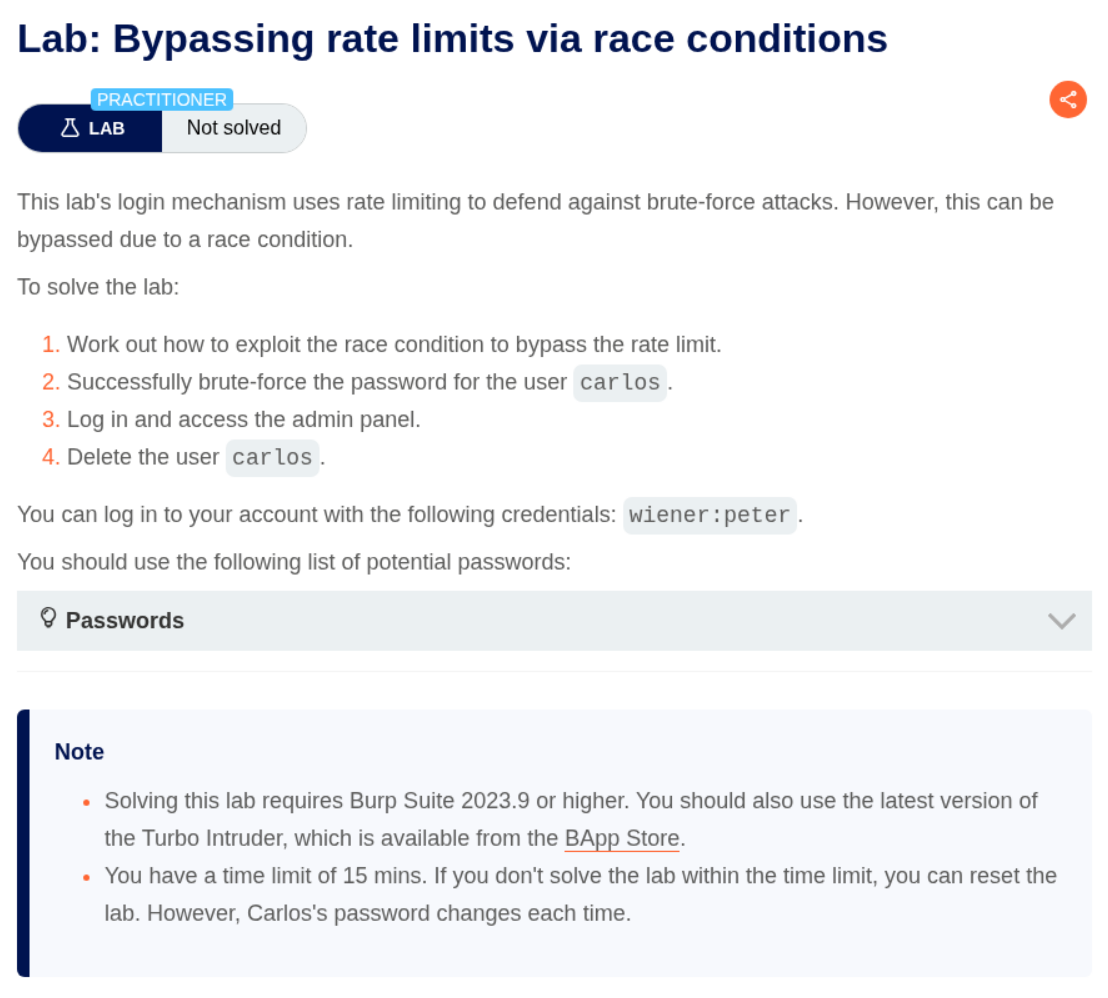
Task: Click the 15 mins time limit note
Action: pos(580,876)
